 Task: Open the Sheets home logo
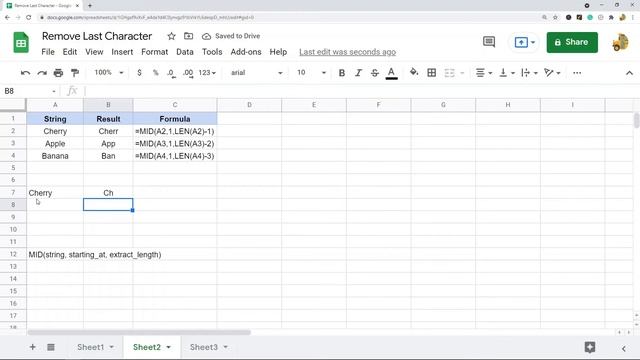(x=21, y=42)
